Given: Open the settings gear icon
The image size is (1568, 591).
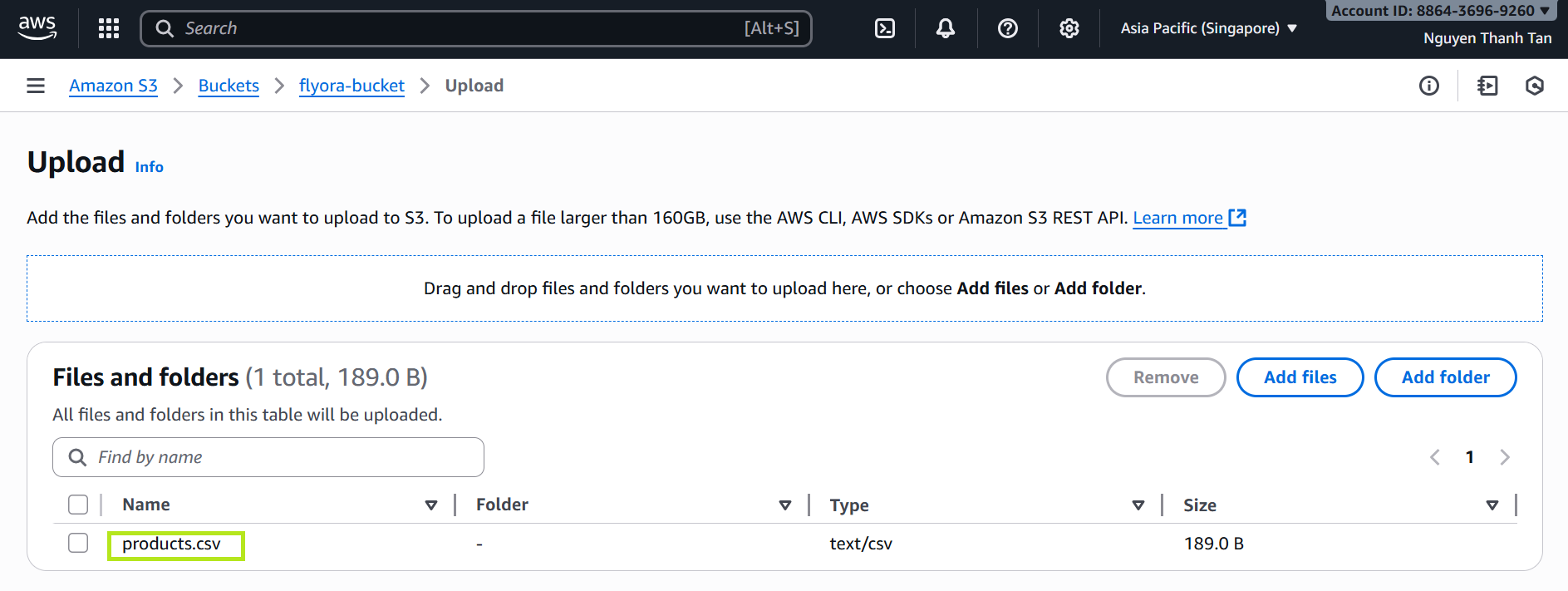Looking at the screenshot, I should click(1069, 28).
